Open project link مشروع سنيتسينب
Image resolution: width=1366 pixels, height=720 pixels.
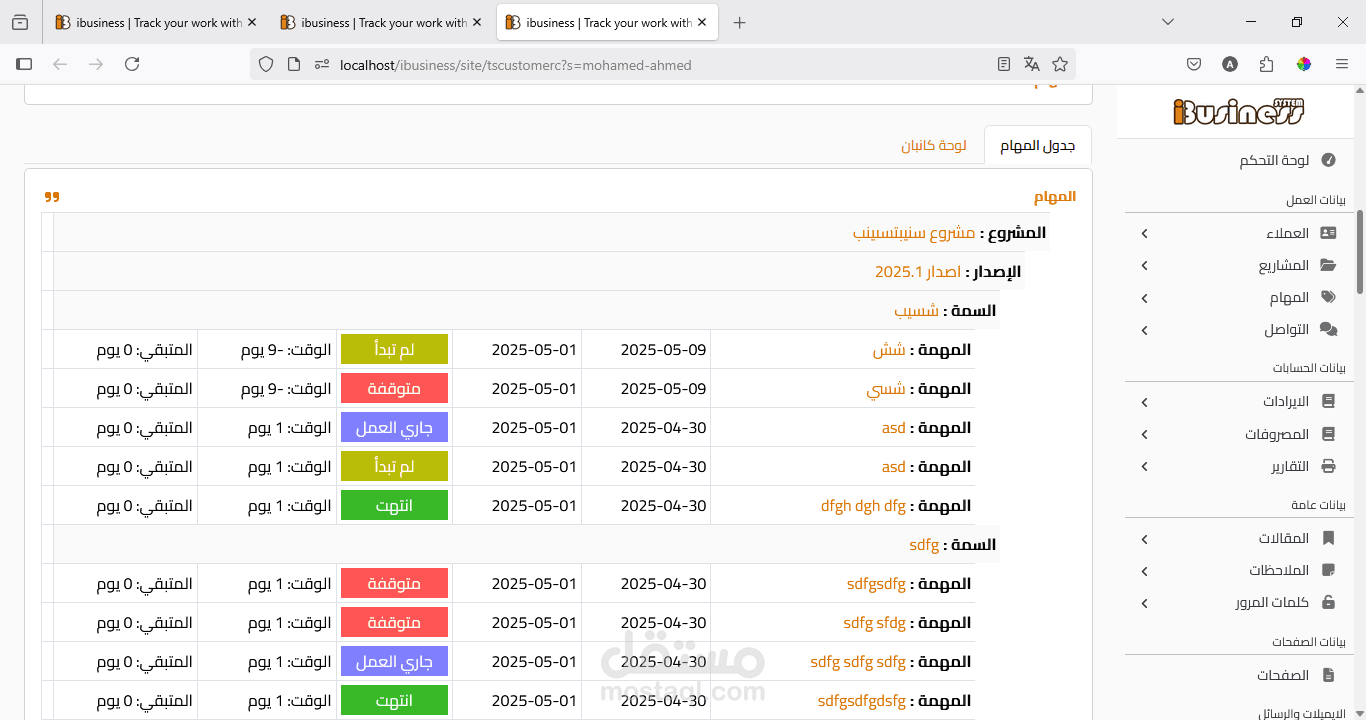[x=914, y=232]
